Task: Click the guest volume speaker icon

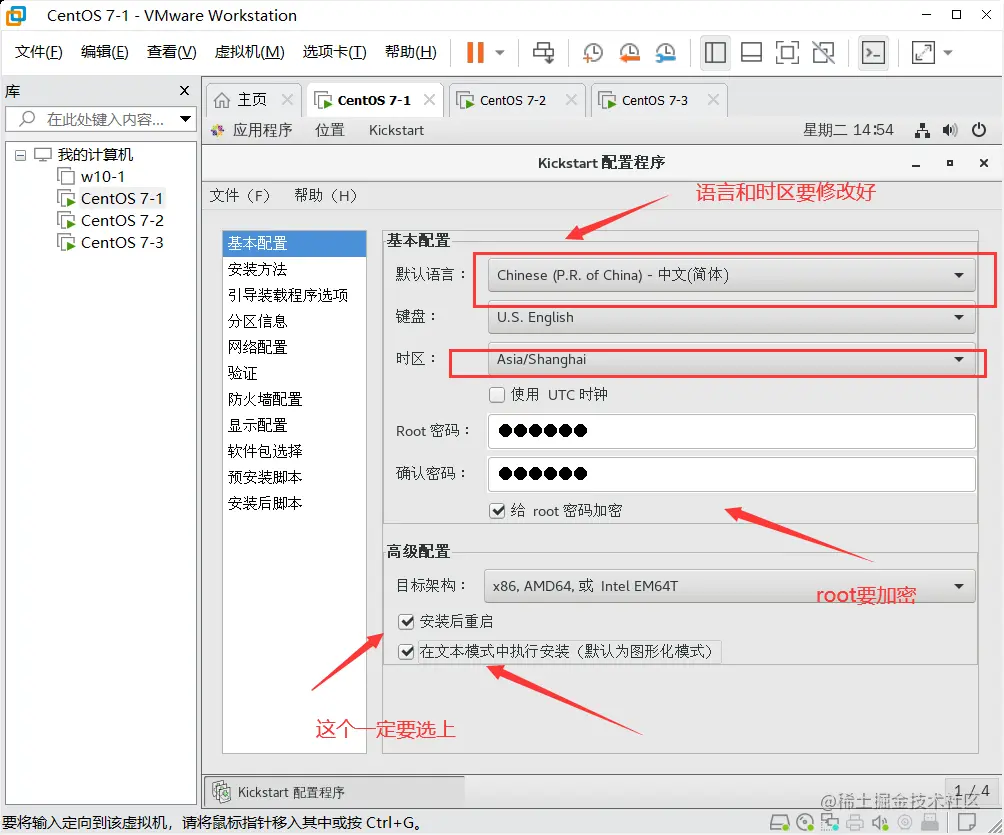Action: pos(950,131)
